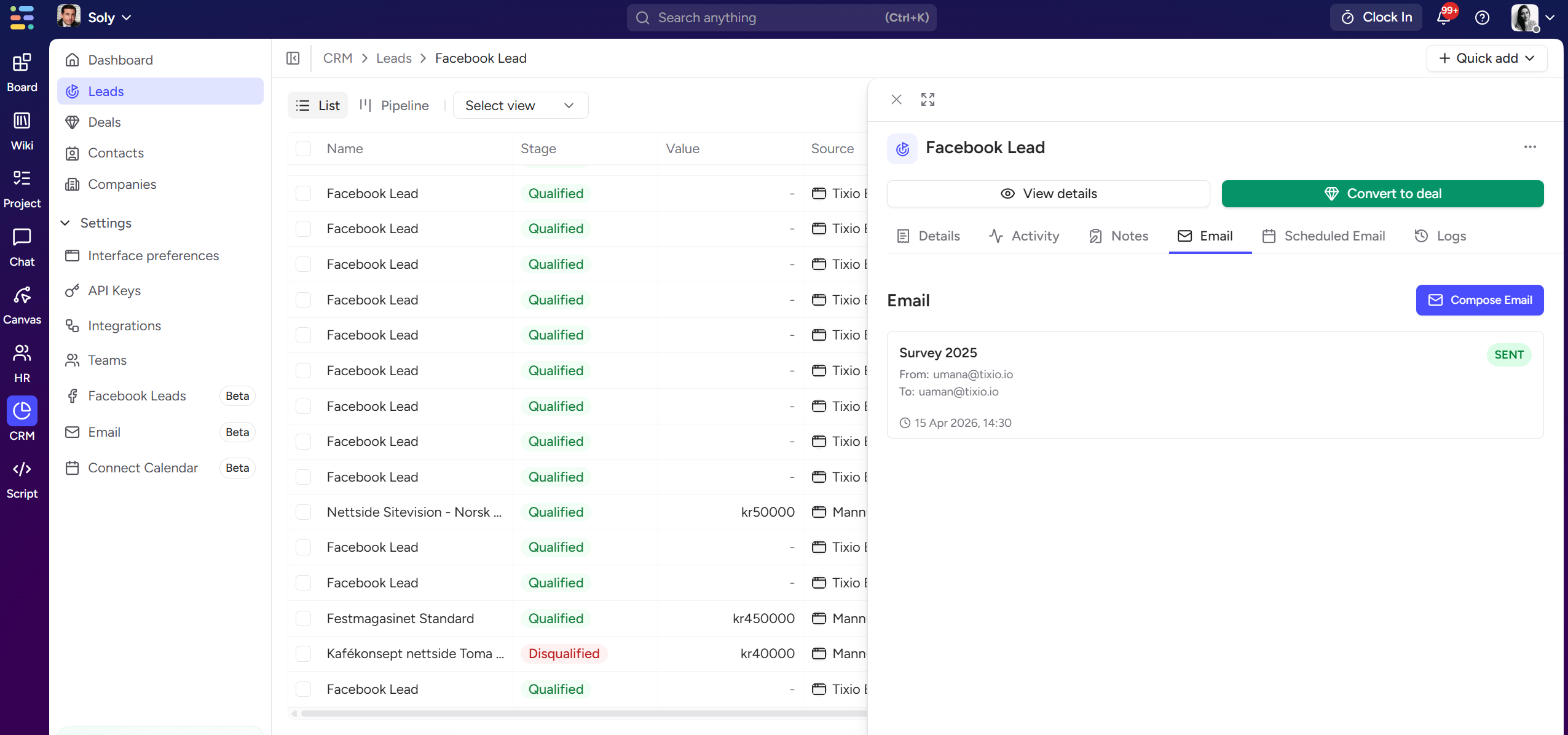Image resolution: width=1568 pixels, height=735 pixels.
Task: Click the horizontal table scrollbar
Action: pyautogui.click(x=578, y=713)
